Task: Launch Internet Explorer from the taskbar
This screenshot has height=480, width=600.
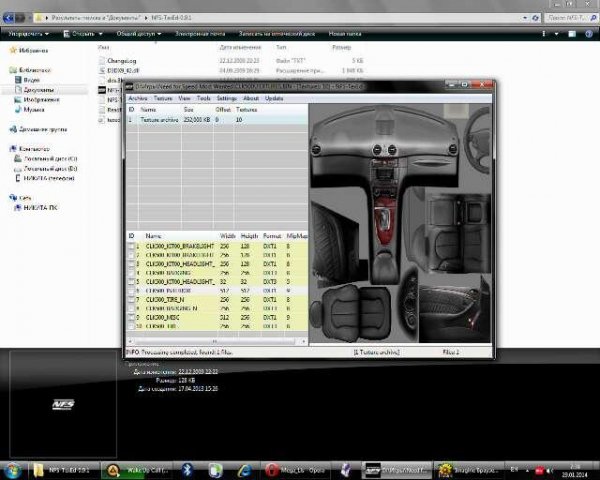Action: coord(245,470)
